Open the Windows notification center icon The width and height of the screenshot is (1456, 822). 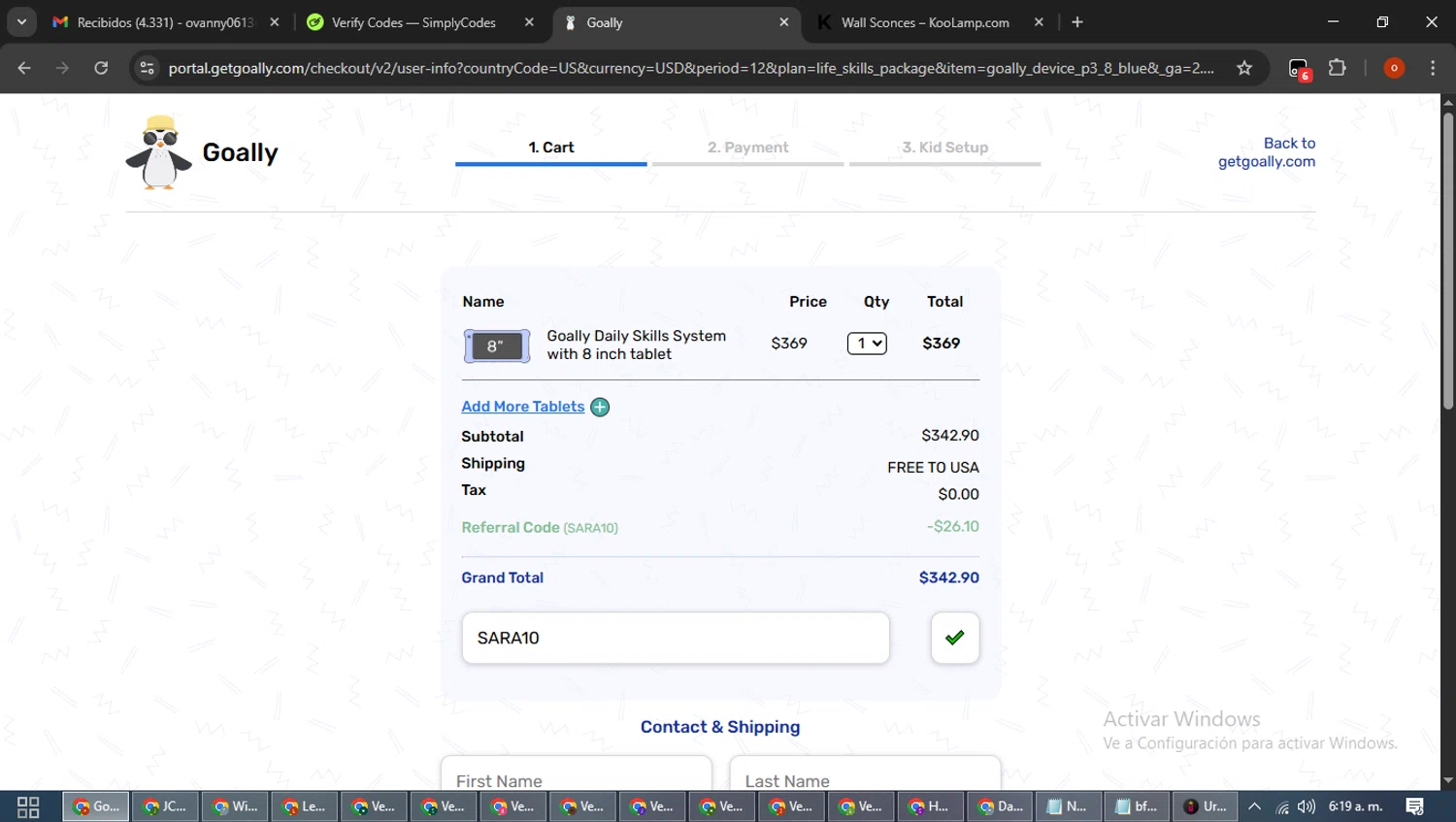[x=1415, y=806]
